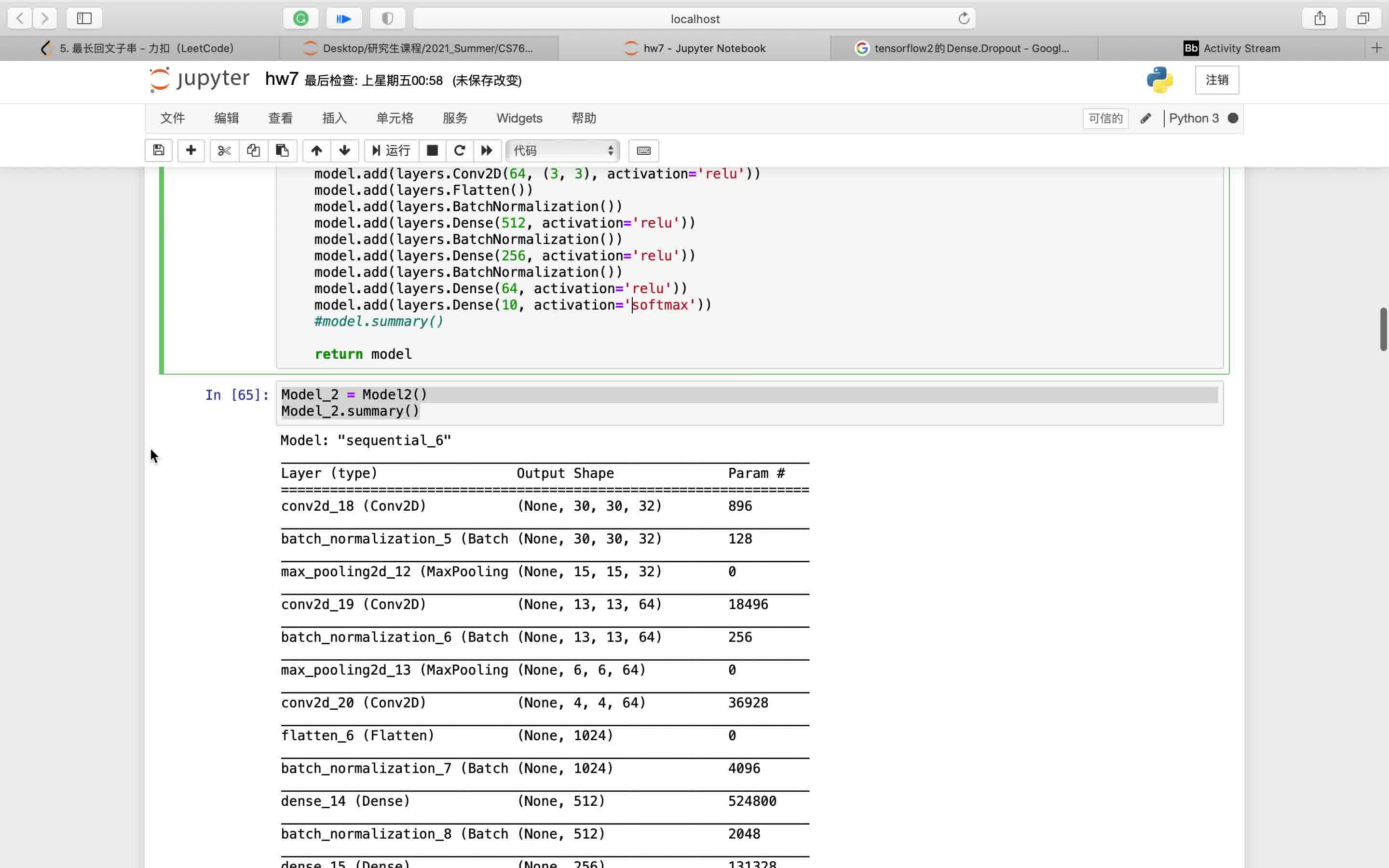Rename notebook by clicking hw7 title
Image resolution: width=1389 pixels, height=868 pixels.
pos(281,79)
